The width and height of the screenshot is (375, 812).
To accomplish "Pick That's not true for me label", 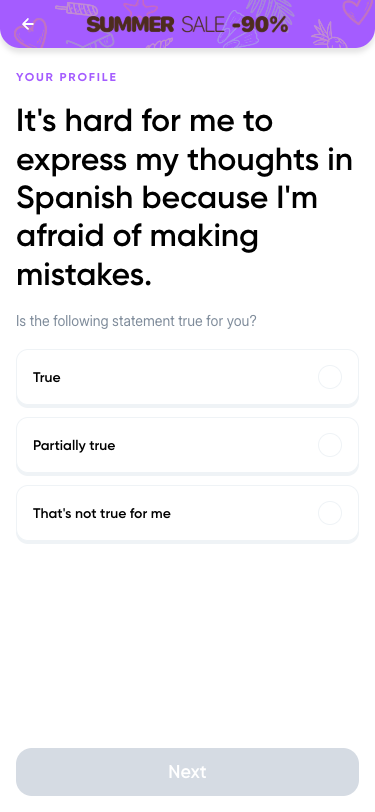I will (102, 514).
